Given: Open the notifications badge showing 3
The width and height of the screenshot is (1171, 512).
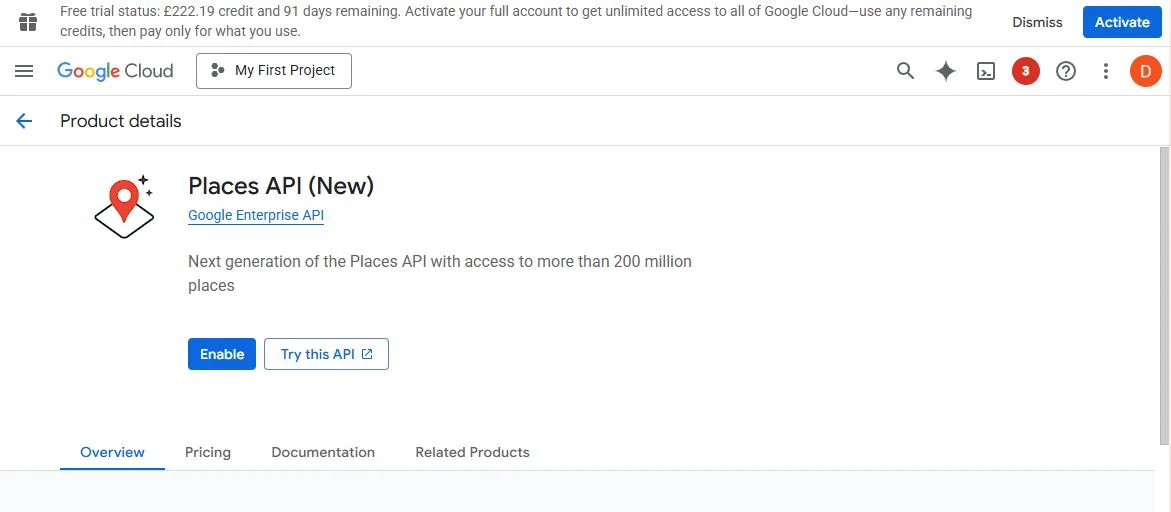Looking at the screenshot, I should point(1025,71).
